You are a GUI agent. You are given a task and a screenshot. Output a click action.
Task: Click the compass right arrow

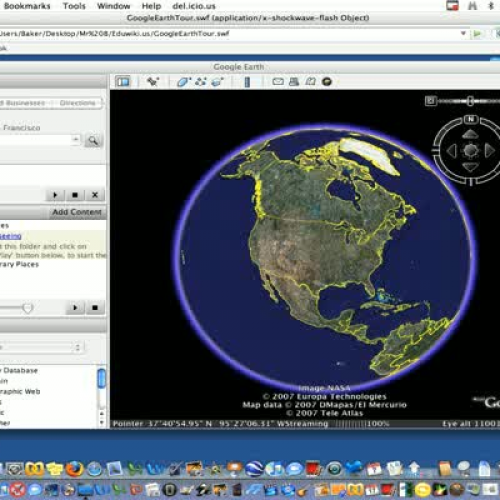click(x=489, y=151)
